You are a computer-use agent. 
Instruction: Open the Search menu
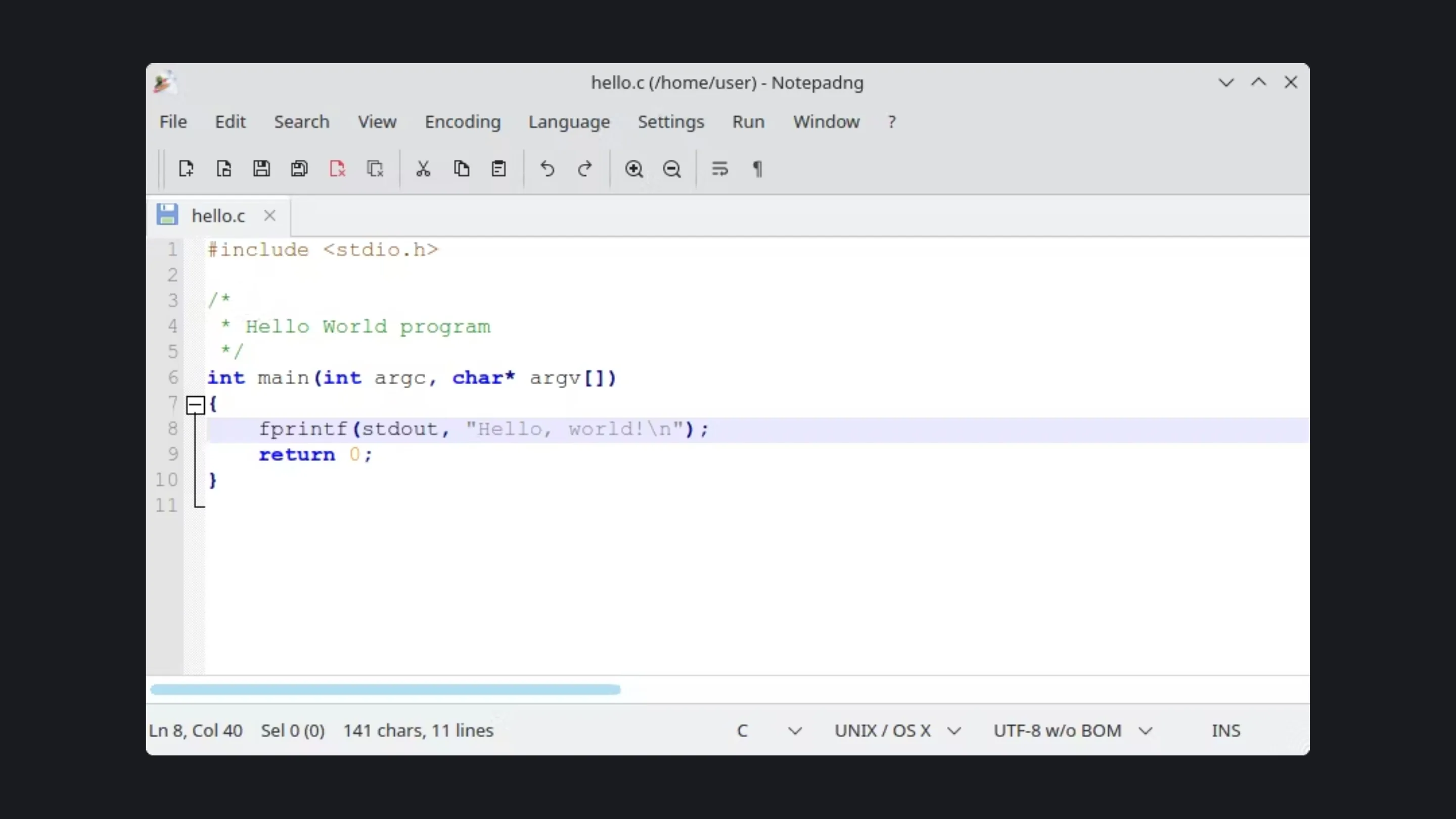(x=302, y=121)
